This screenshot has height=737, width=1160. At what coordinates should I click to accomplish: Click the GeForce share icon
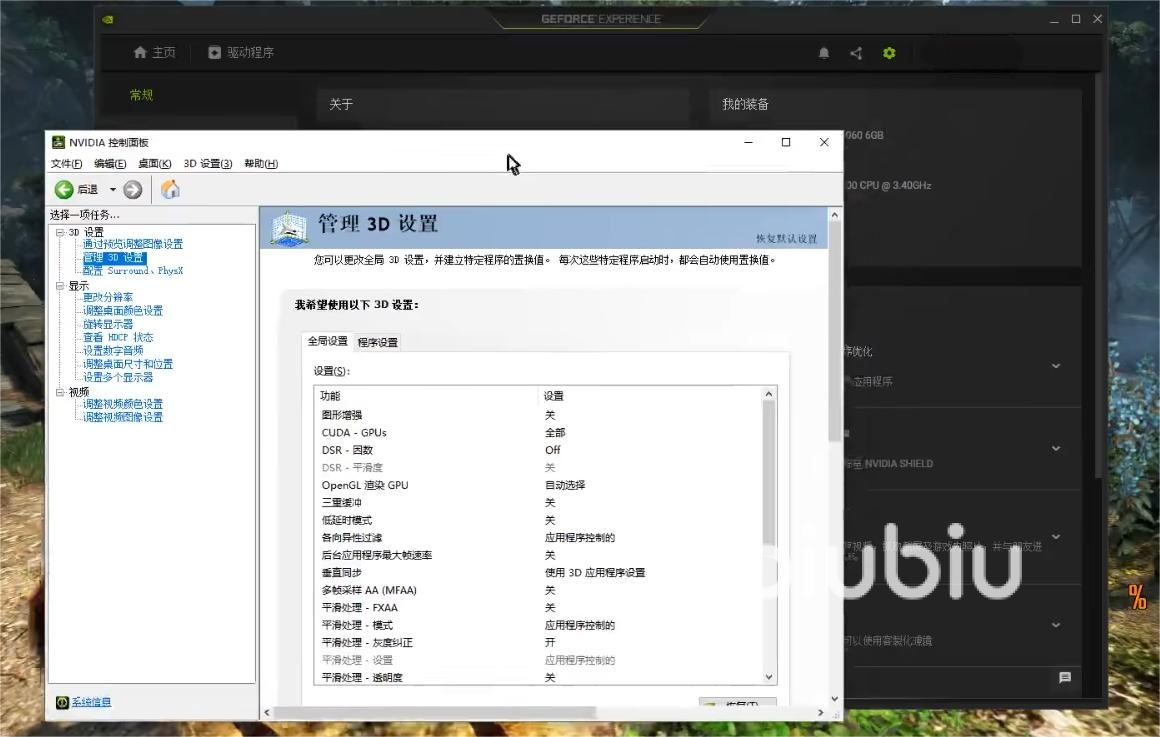pos(856,53)
